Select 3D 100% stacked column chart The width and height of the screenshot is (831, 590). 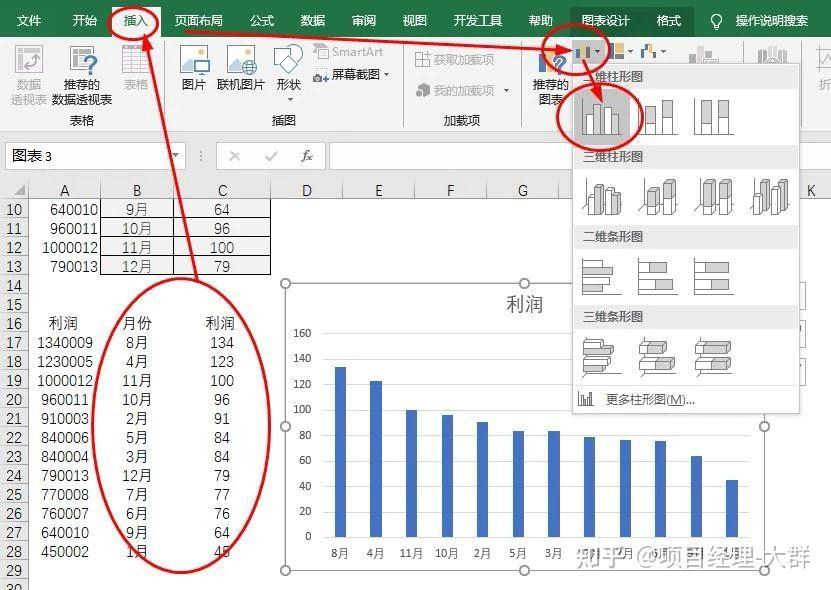pyautogui.click(x=714, y=197)
